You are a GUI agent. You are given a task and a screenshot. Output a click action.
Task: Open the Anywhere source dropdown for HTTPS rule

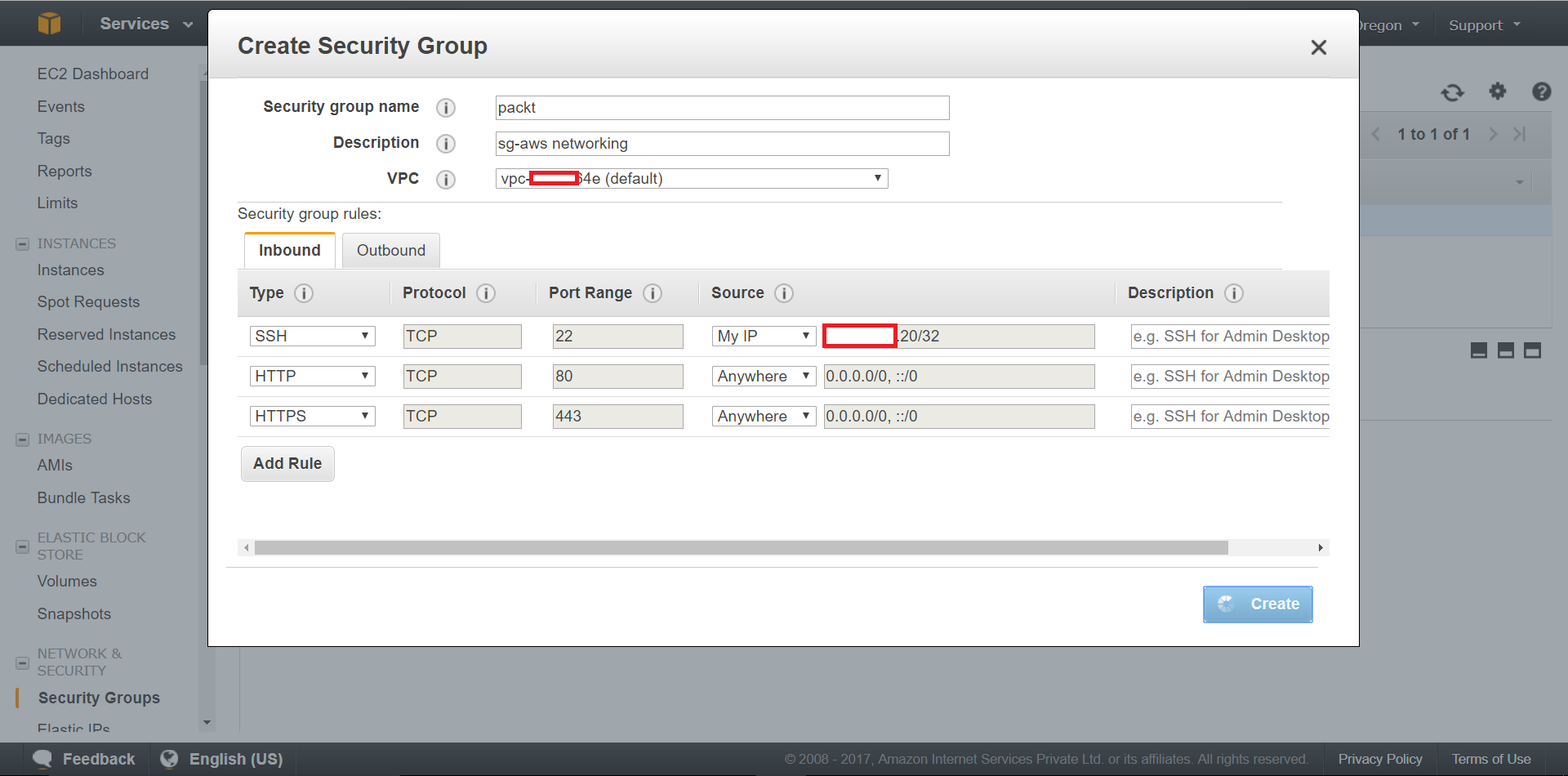764,416
